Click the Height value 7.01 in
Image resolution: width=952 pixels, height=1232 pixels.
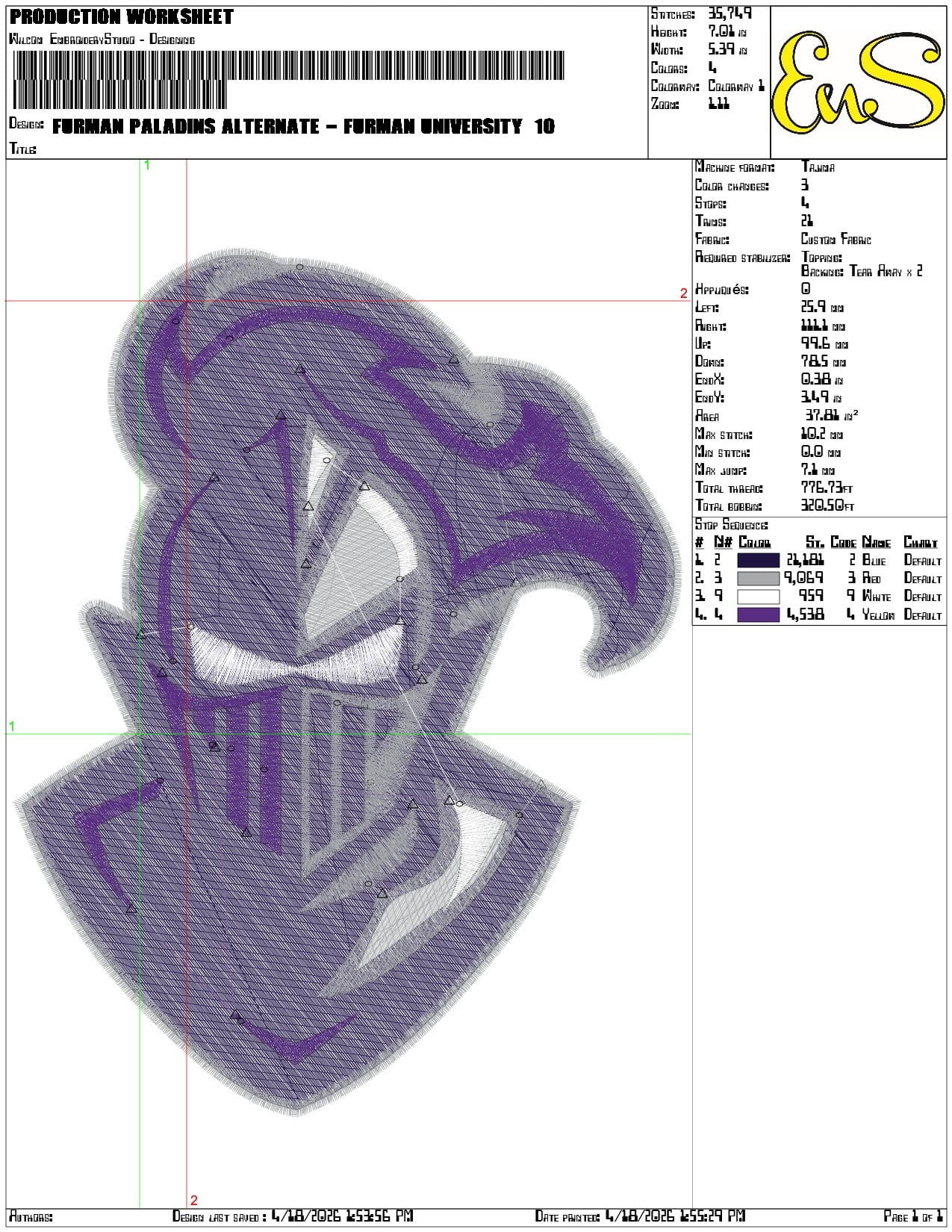point(727,31)
